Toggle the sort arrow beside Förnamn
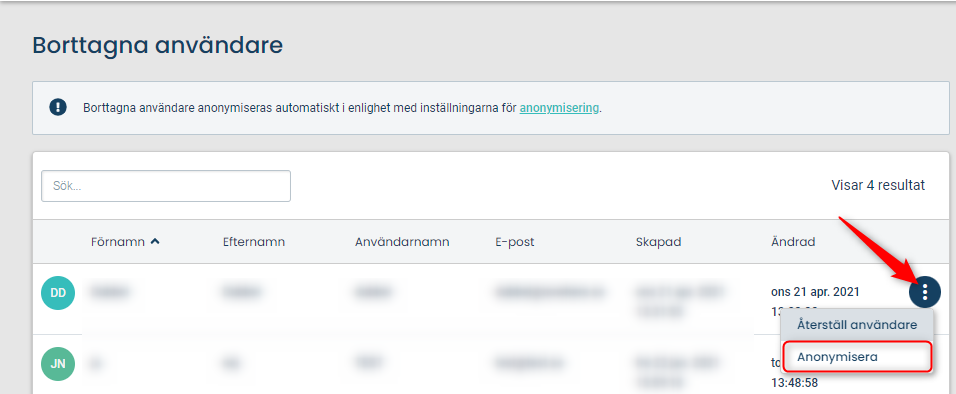The height and width of the screenshot is (394, 956). point(155,242)
